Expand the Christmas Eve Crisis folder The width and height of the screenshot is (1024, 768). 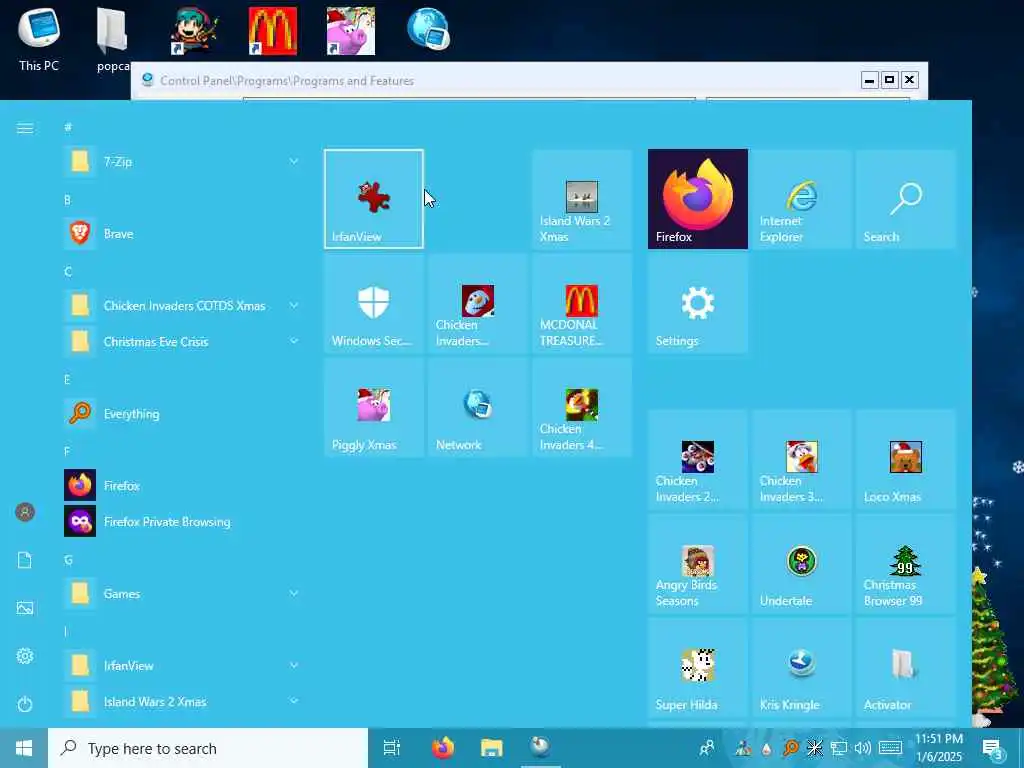pyautogui.click(x=182, y=342)
